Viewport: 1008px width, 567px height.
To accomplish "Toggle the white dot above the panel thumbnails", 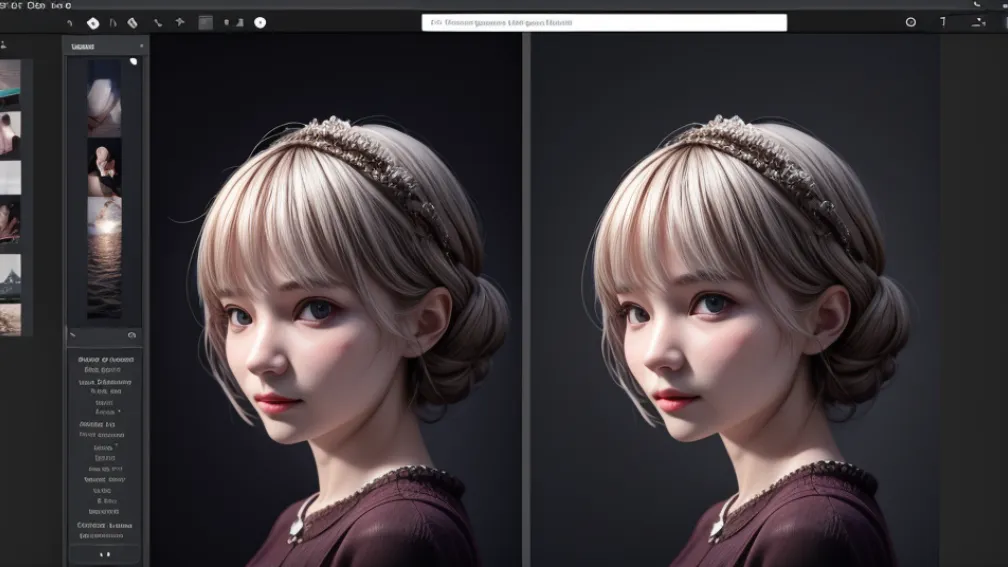I will click(133, 62).
